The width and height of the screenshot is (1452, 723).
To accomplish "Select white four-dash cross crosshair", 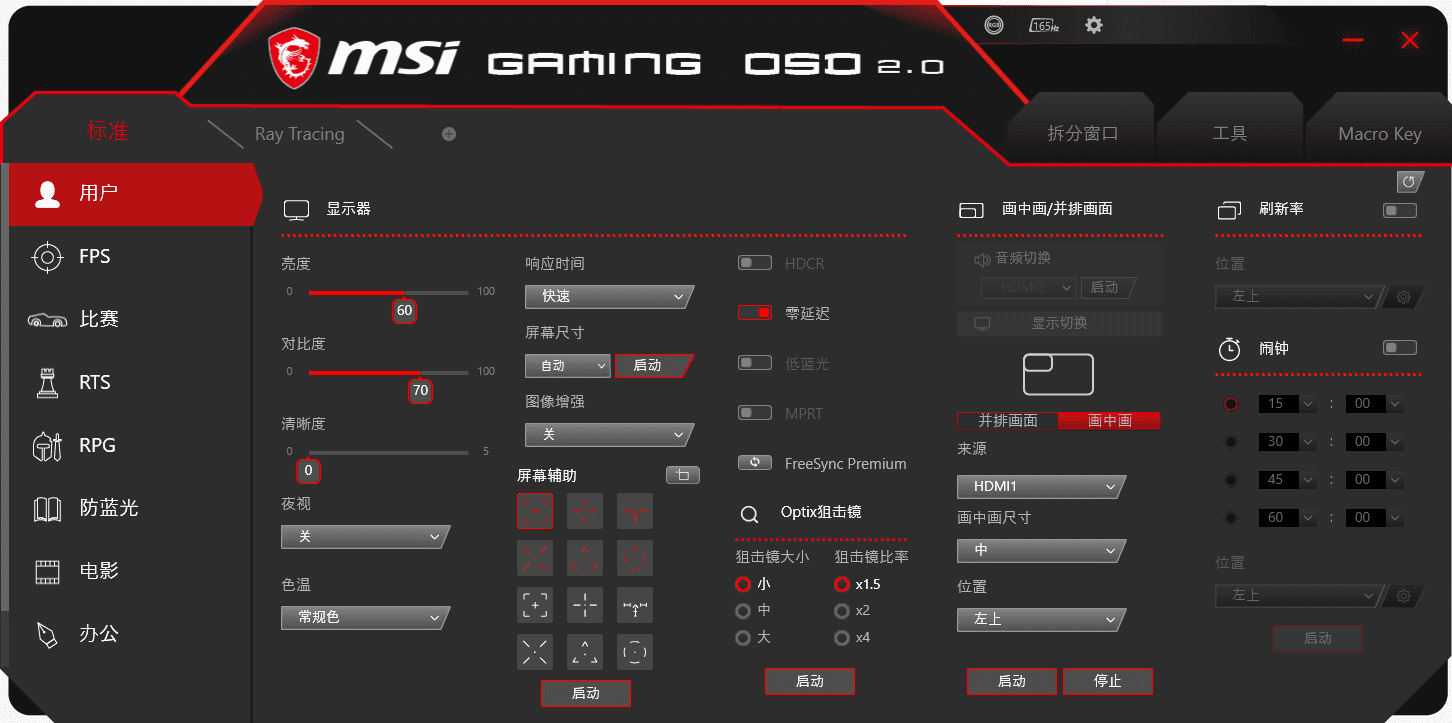I will (585, 604).
